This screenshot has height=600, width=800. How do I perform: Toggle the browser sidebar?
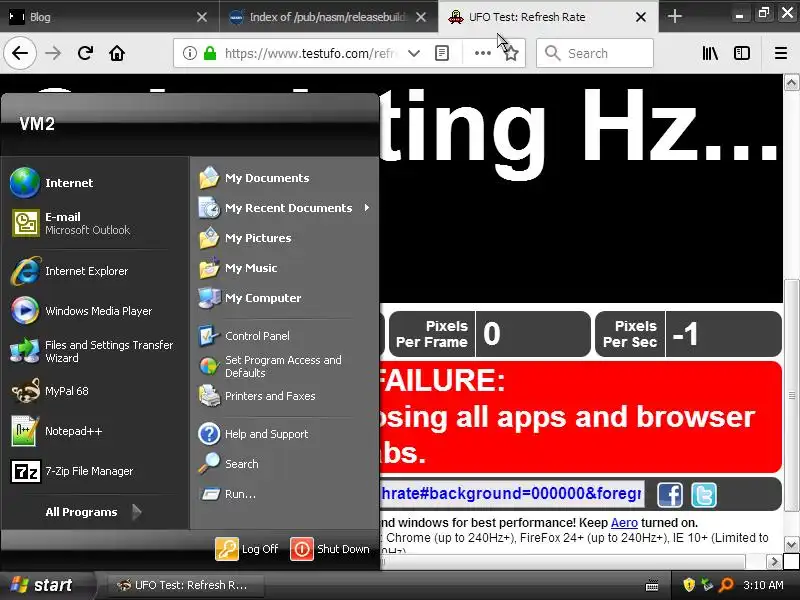tap(742, 53)
